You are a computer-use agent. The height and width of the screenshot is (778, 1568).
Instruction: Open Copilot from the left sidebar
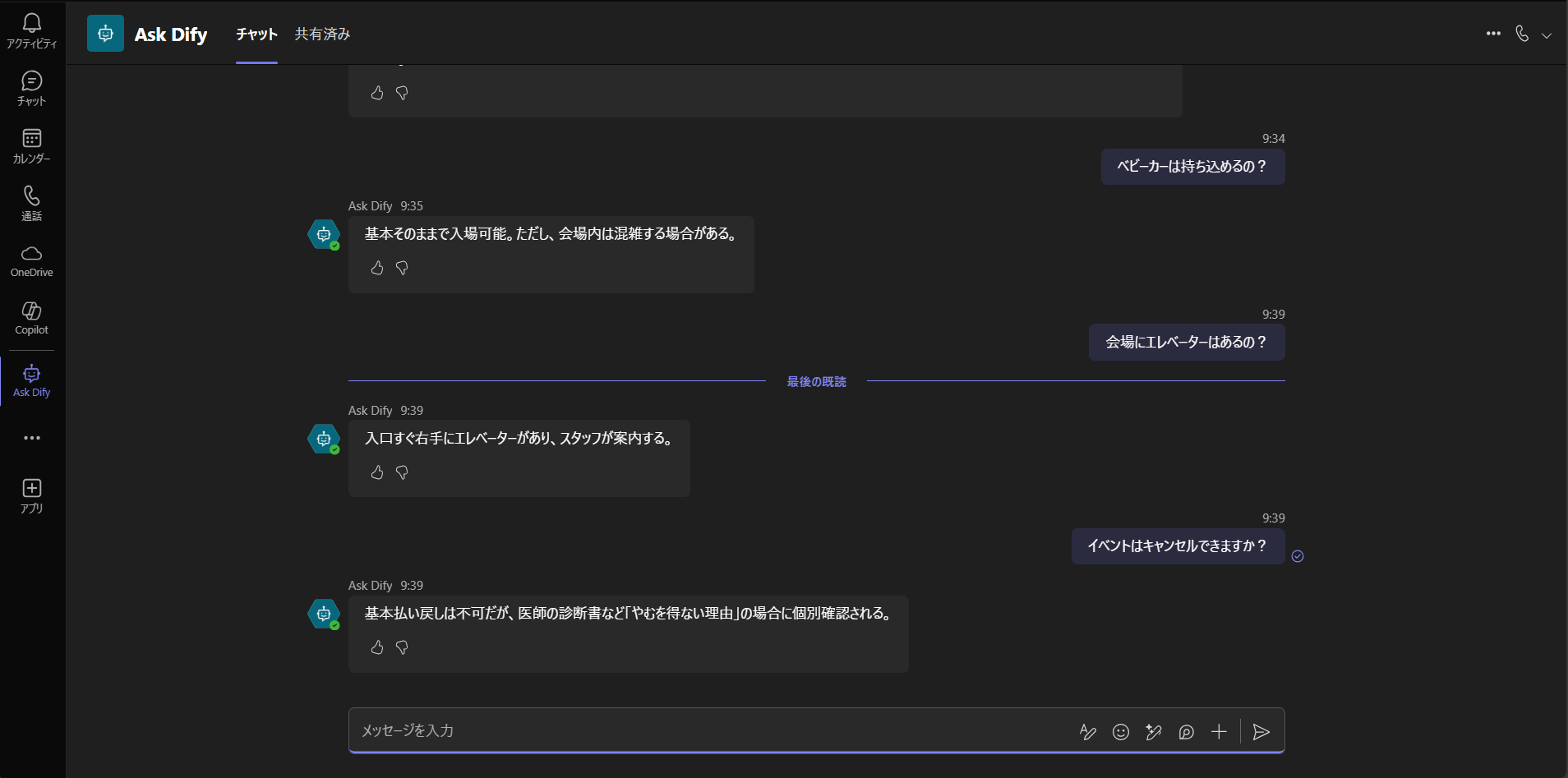31,319
